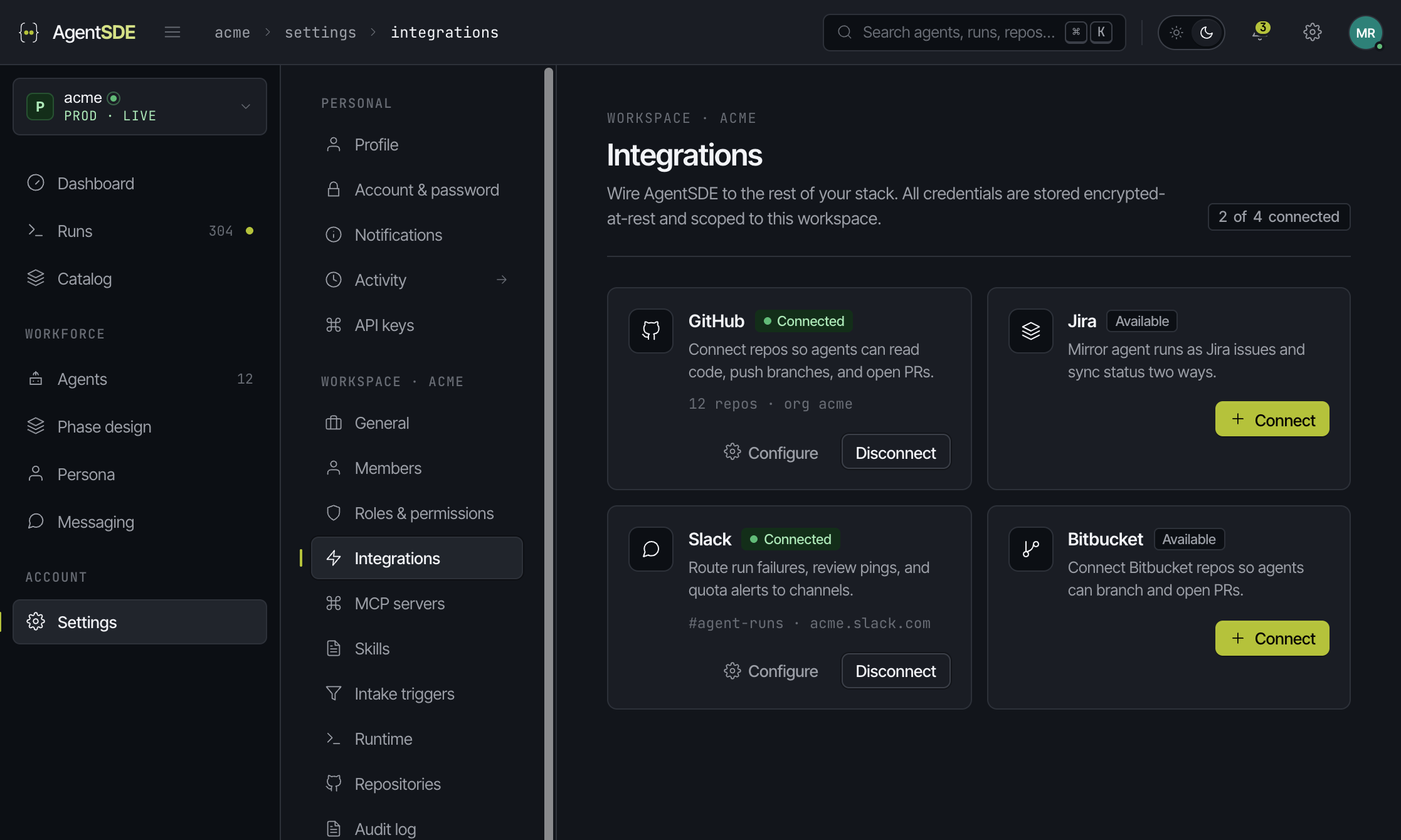Click the settings breadcrumb link
Viewport: 1401px width, 840px height.
click(x=320, y=33)
